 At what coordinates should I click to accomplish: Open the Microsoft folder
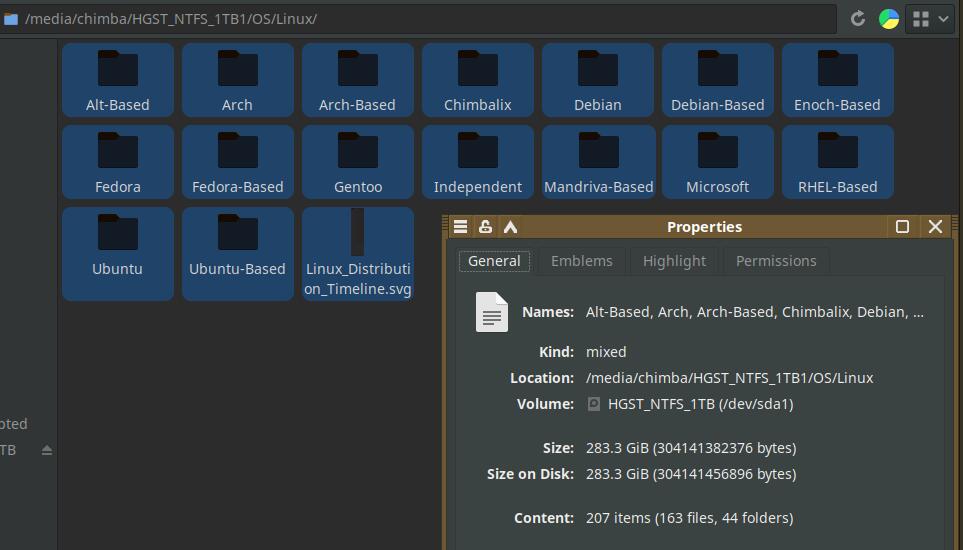click(717, 162)
